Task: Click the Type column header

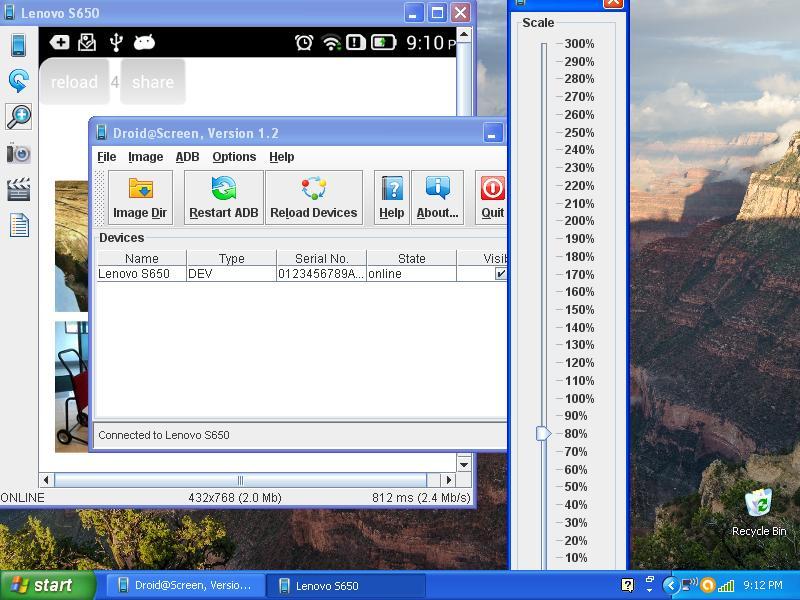Action: click(232, 258)
